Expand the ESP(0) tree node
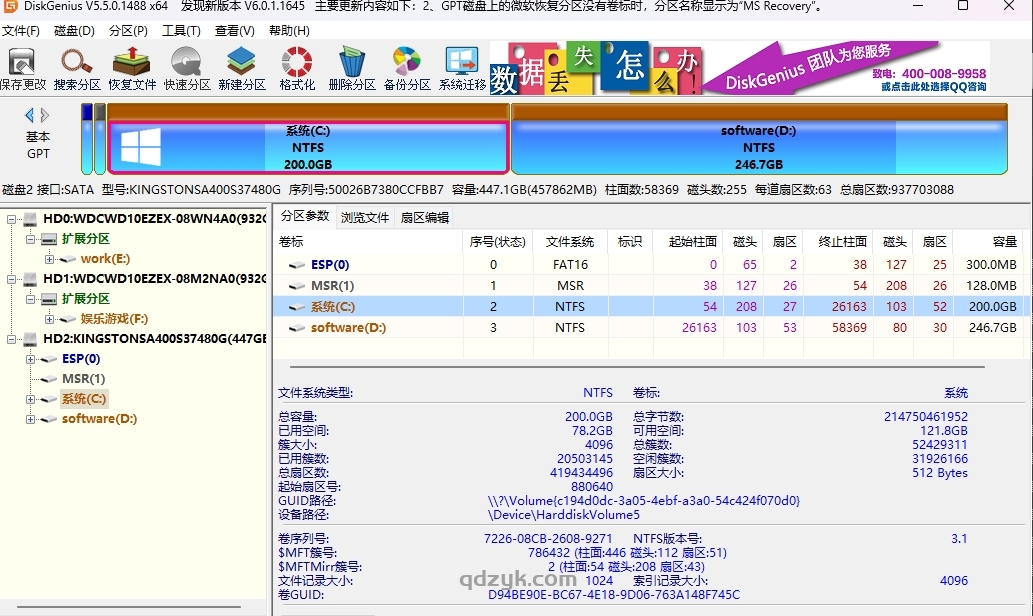 click(x=31, y=358)
